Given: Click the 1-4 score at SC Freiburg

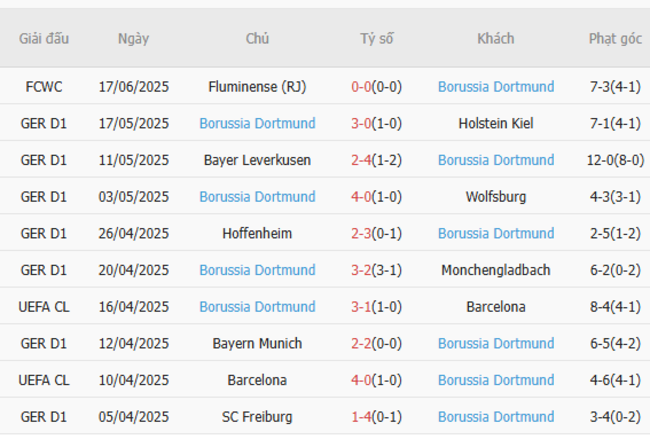Looking at the screenshot, I should [362, 417].
